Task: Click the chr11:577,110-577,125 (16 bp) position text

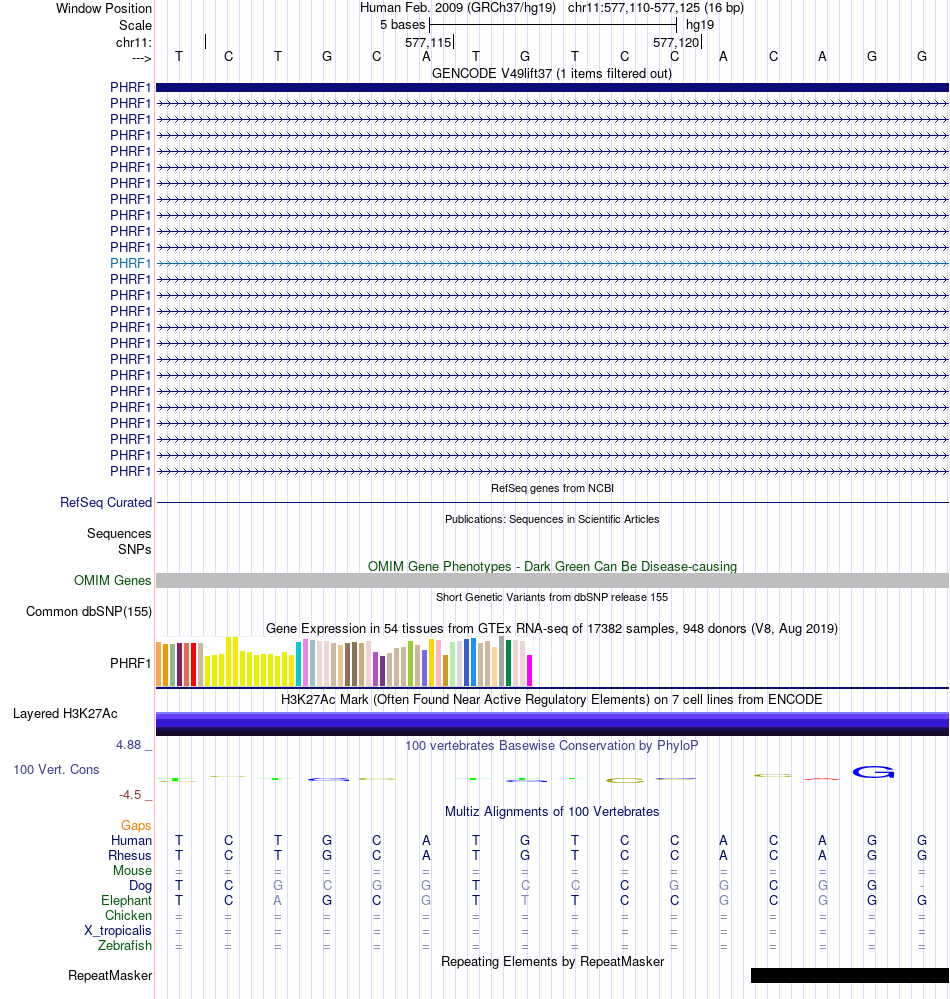Action: pos(656,8)
